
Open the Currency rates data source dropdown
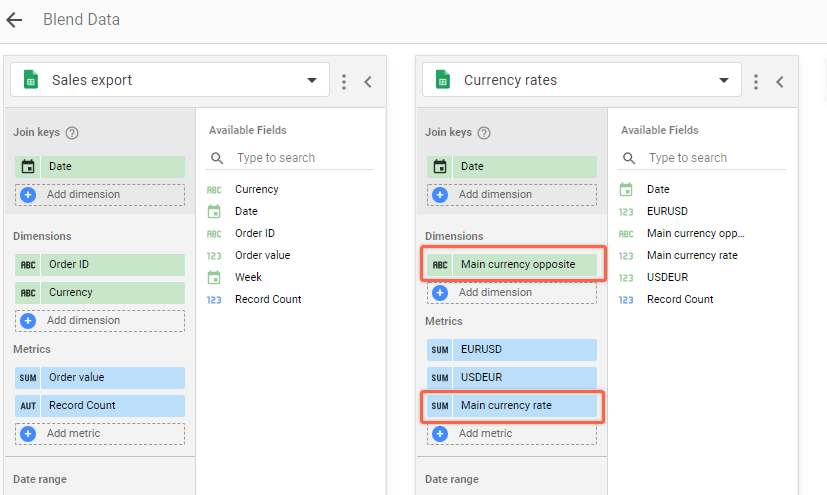click(x=582, y=80)
